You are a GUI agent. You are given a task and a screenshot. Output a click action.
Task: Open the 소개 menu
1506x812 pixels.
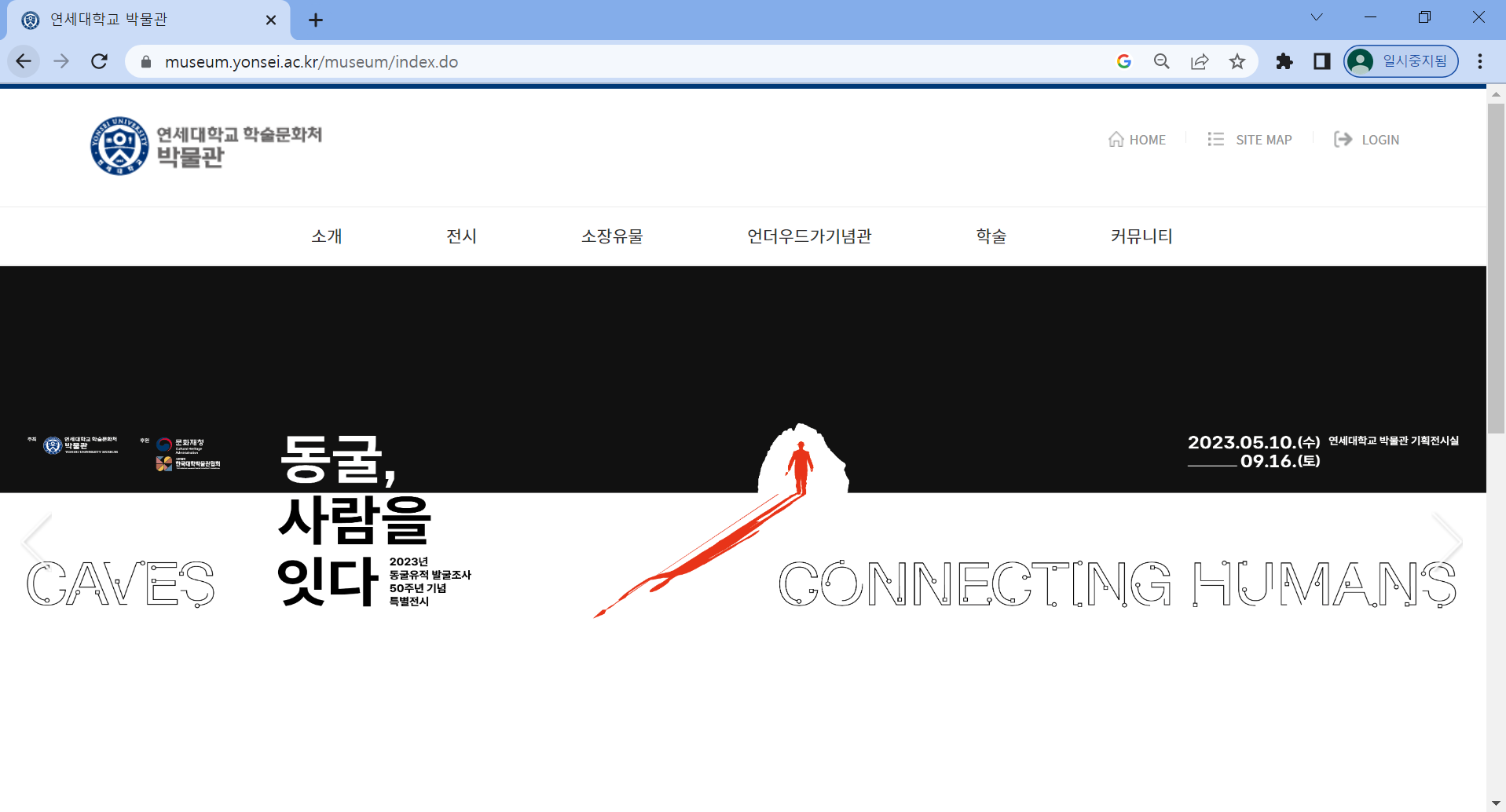[x=327, y=236]
